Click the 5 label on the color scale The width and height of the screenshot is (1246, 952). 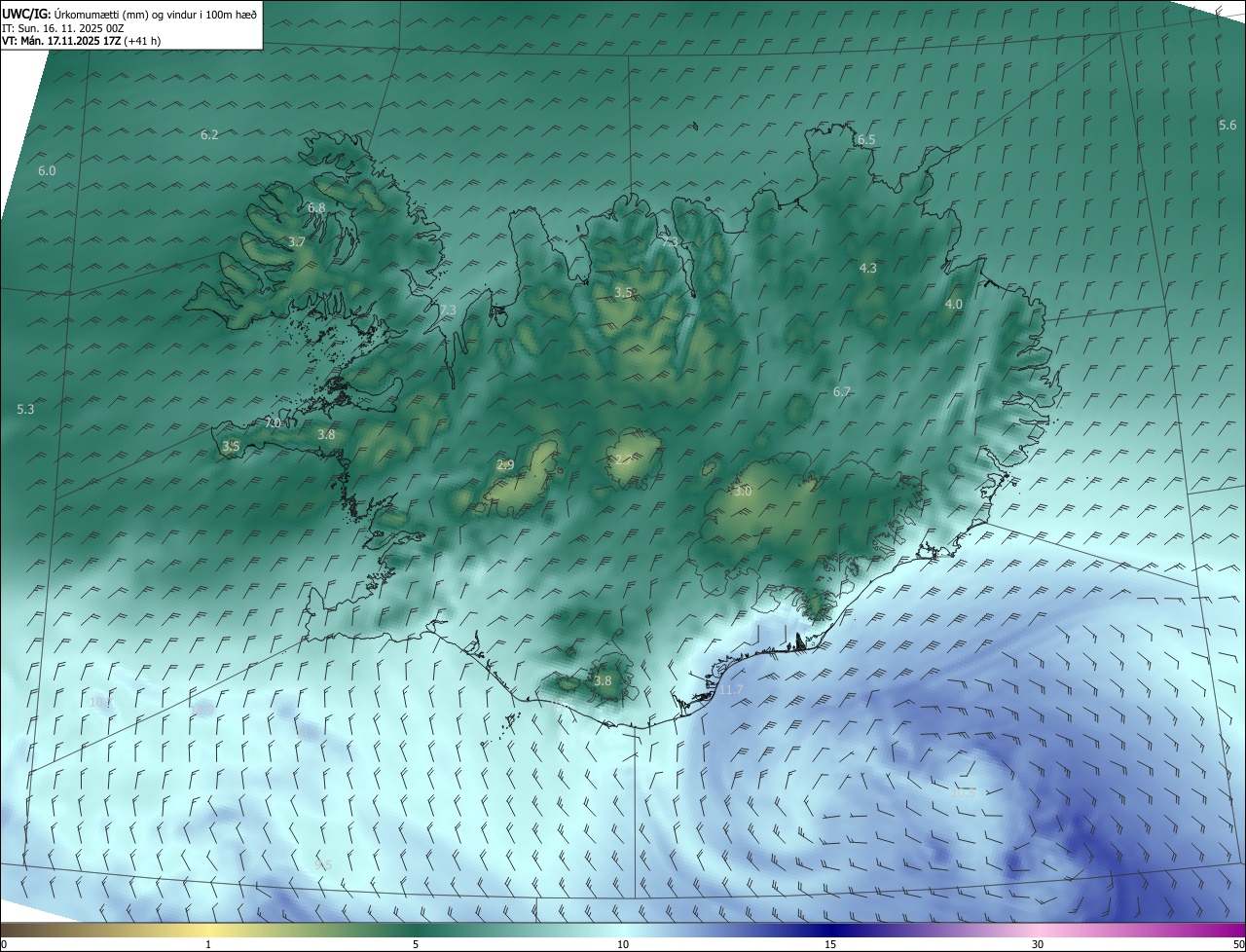[x=416, y=944]
